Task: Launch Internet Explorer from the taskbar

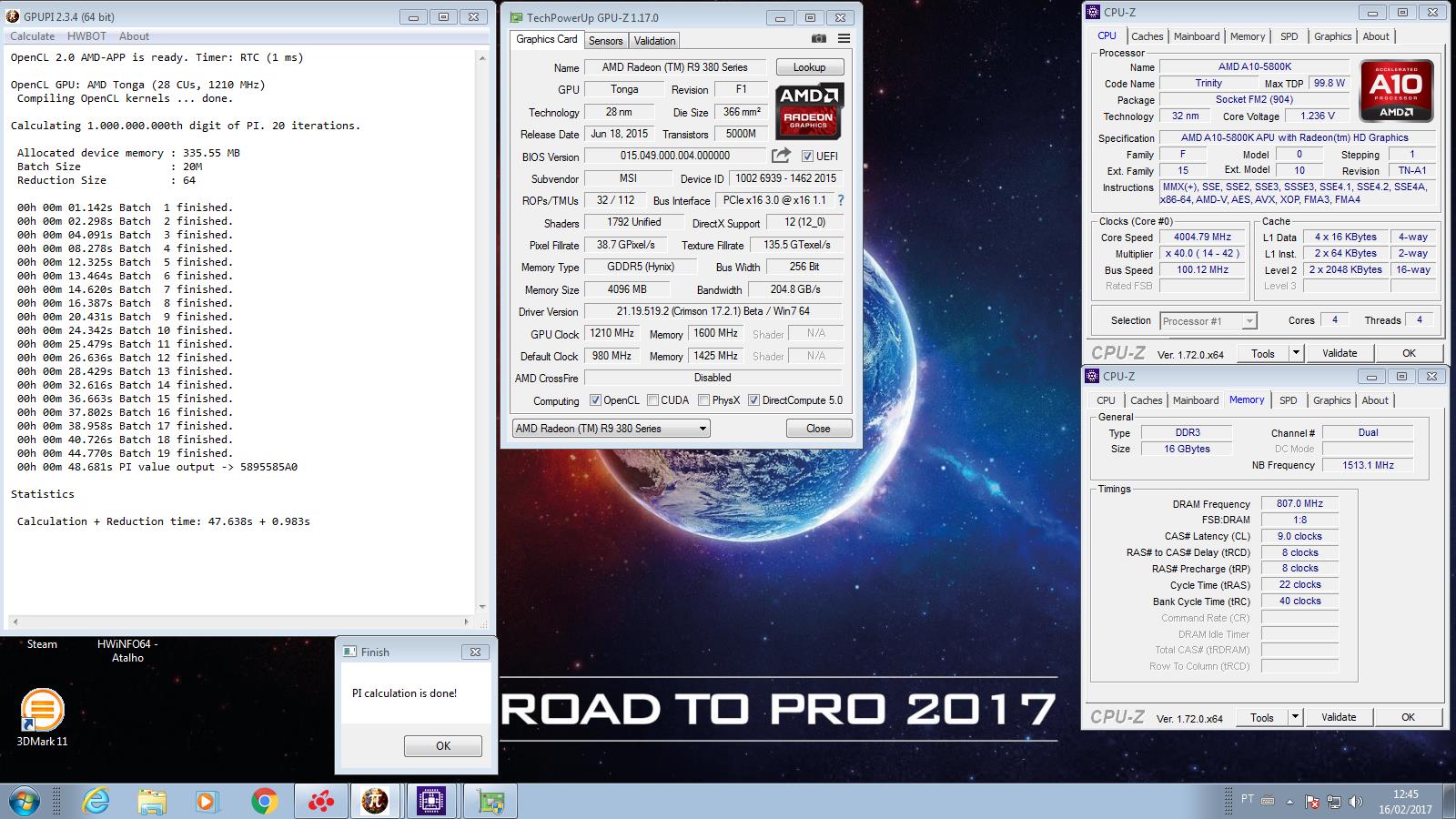Action: pyautogui.click(x=96, y=801)
